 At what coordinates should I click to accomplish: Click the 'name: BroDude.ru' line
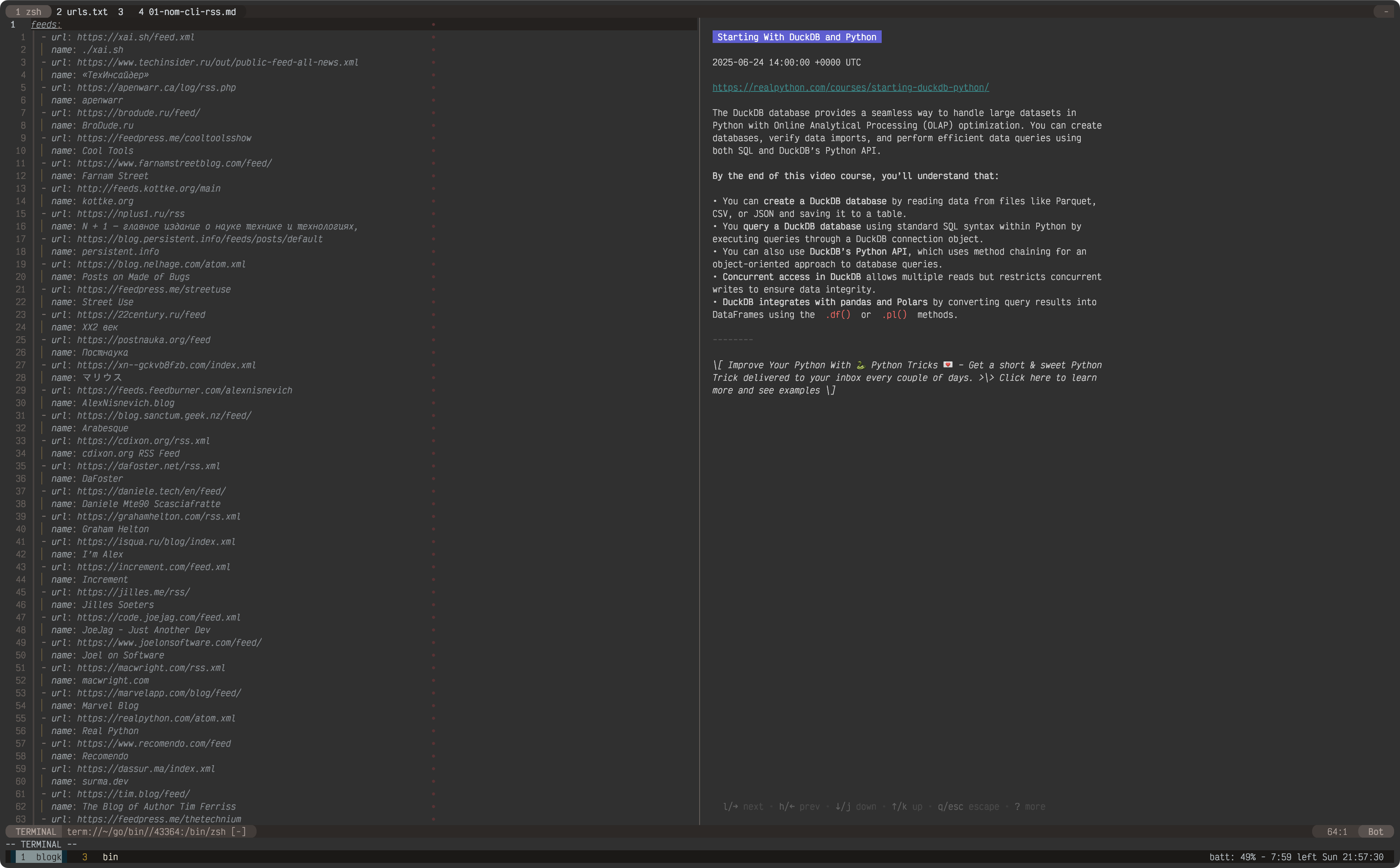[92, 125]
